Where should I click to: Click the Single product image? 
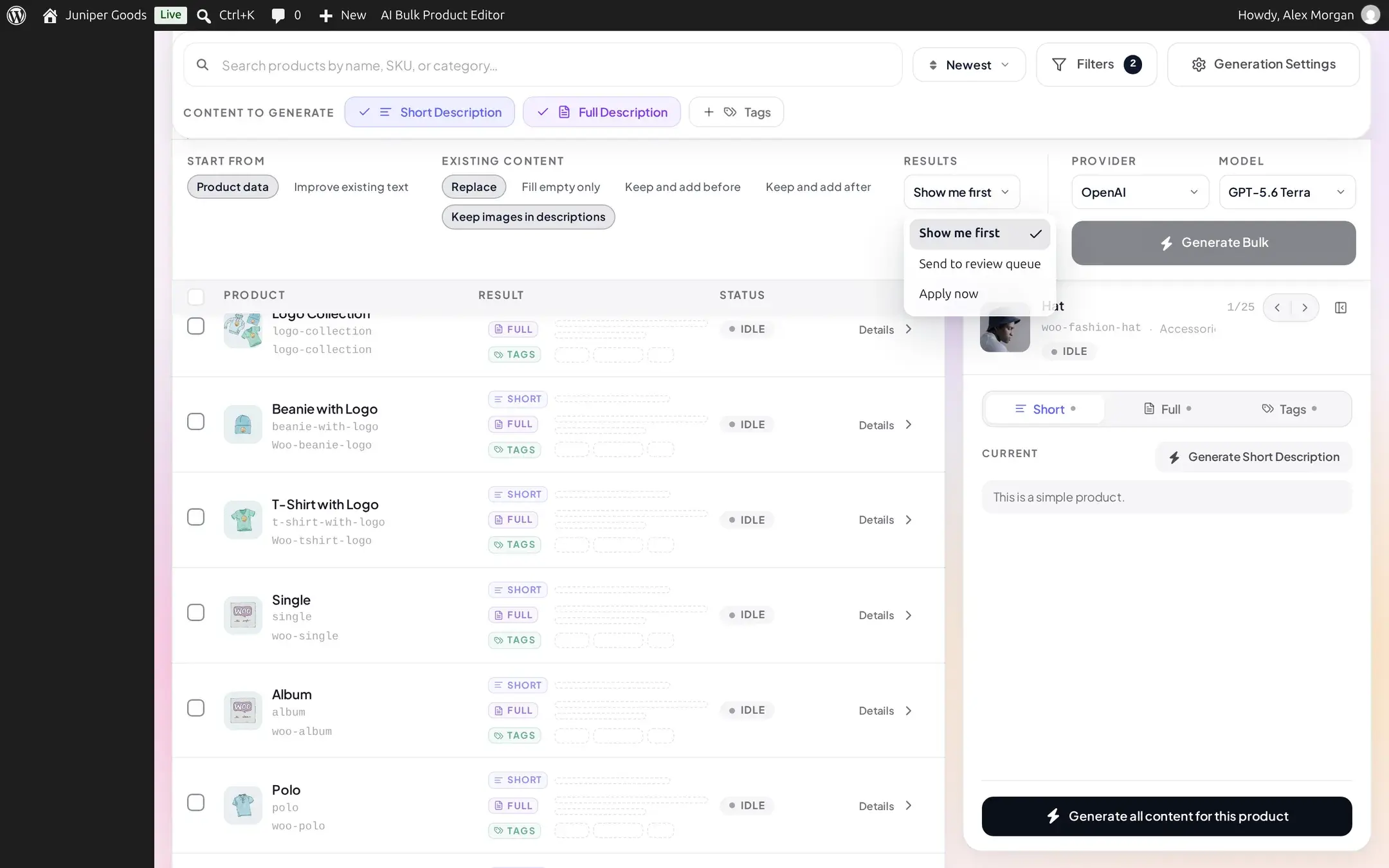(x=243, y=615)
